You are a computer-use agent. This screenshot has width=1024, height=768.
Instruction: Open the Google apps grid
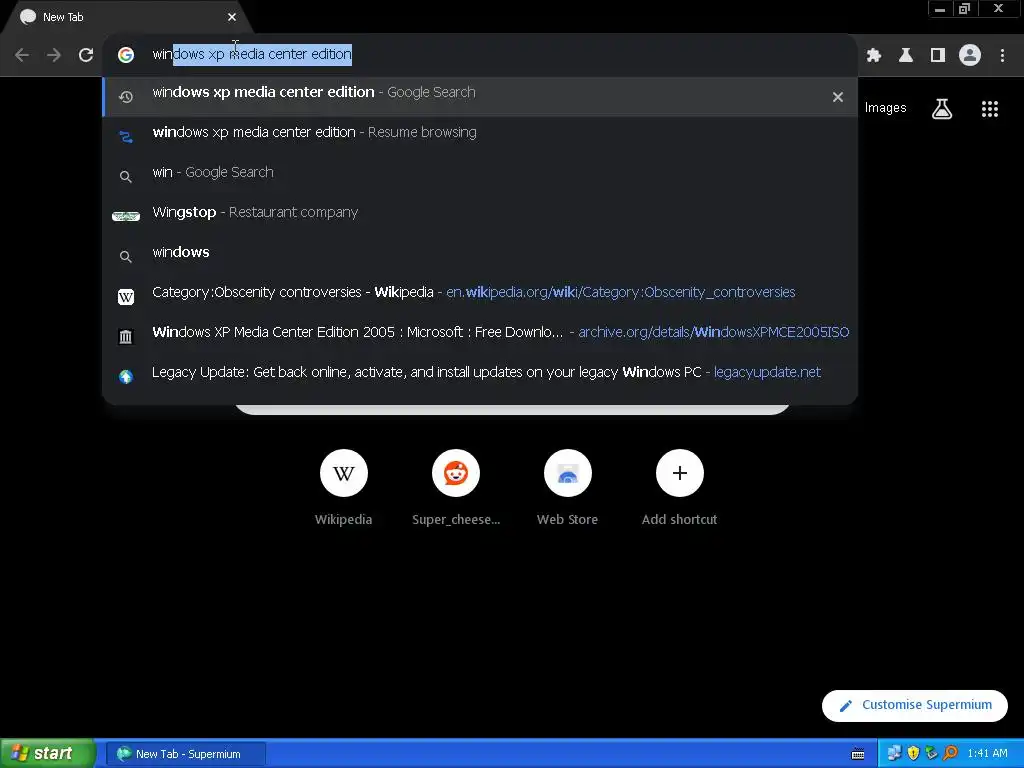990,108
